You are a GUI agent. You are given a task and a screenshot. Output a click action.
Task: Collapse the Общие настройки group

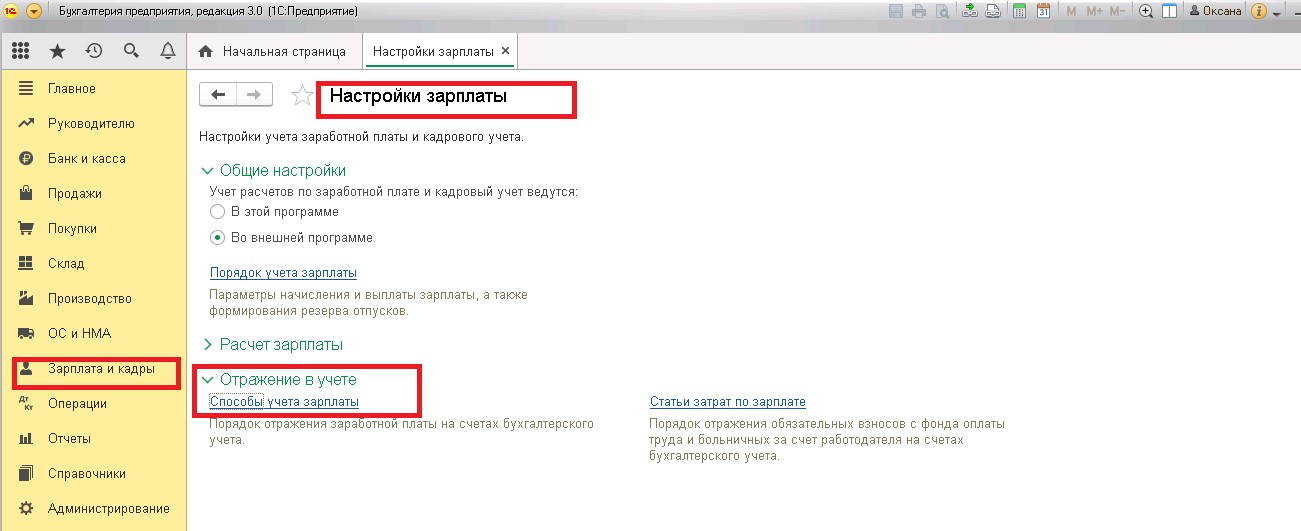(x=274, y=171)
